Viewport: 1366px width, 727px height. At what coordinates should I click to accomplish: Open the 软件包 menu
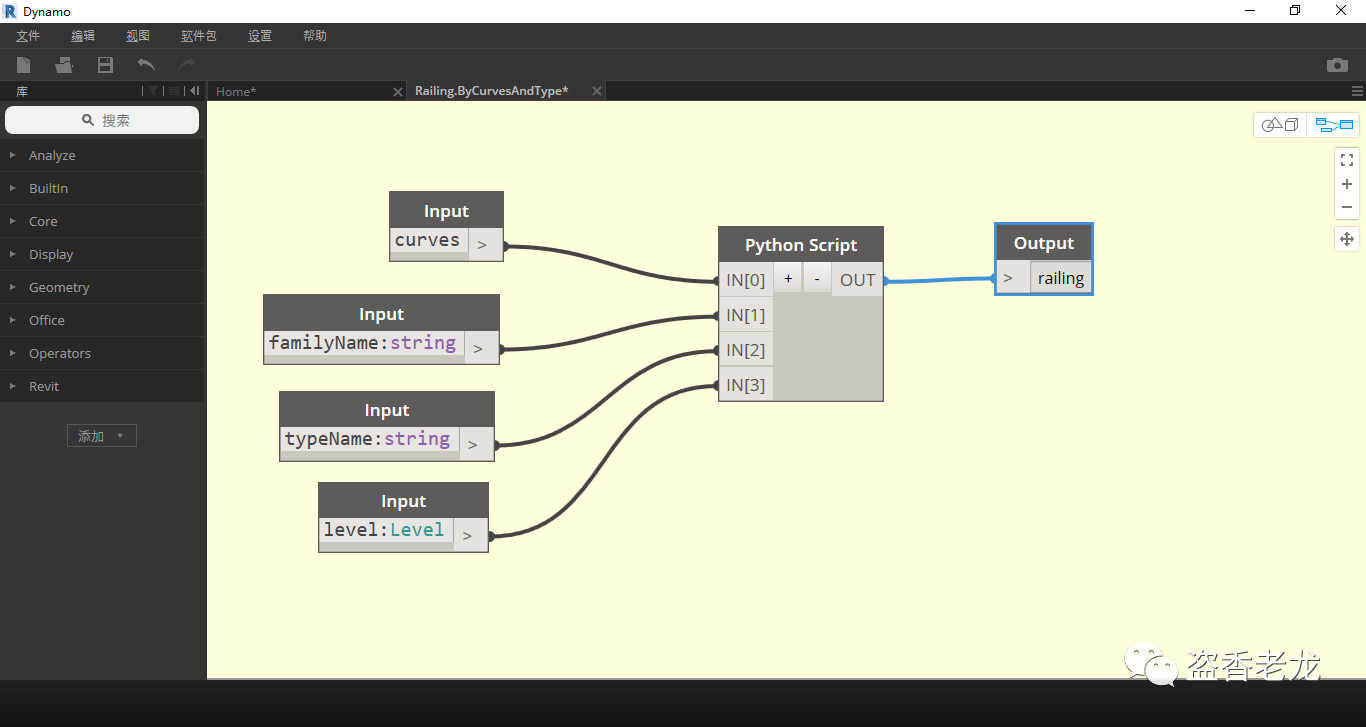[199, 36]
